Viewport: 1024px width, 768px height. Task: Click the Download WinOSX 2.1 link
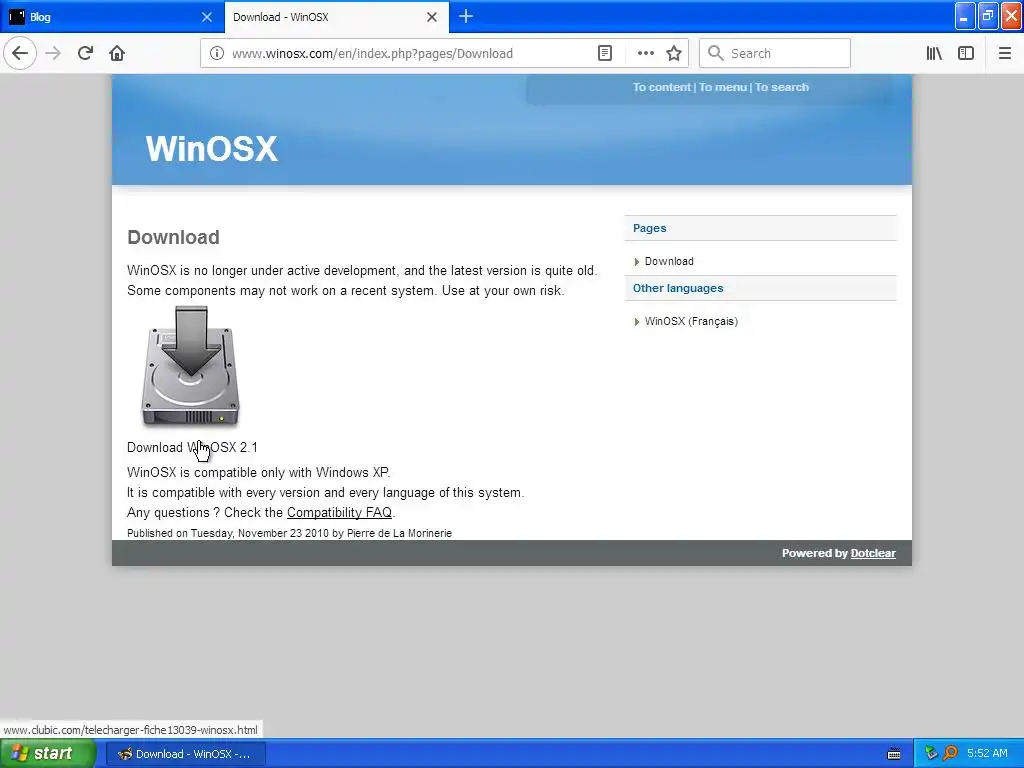tap(192, 447)
